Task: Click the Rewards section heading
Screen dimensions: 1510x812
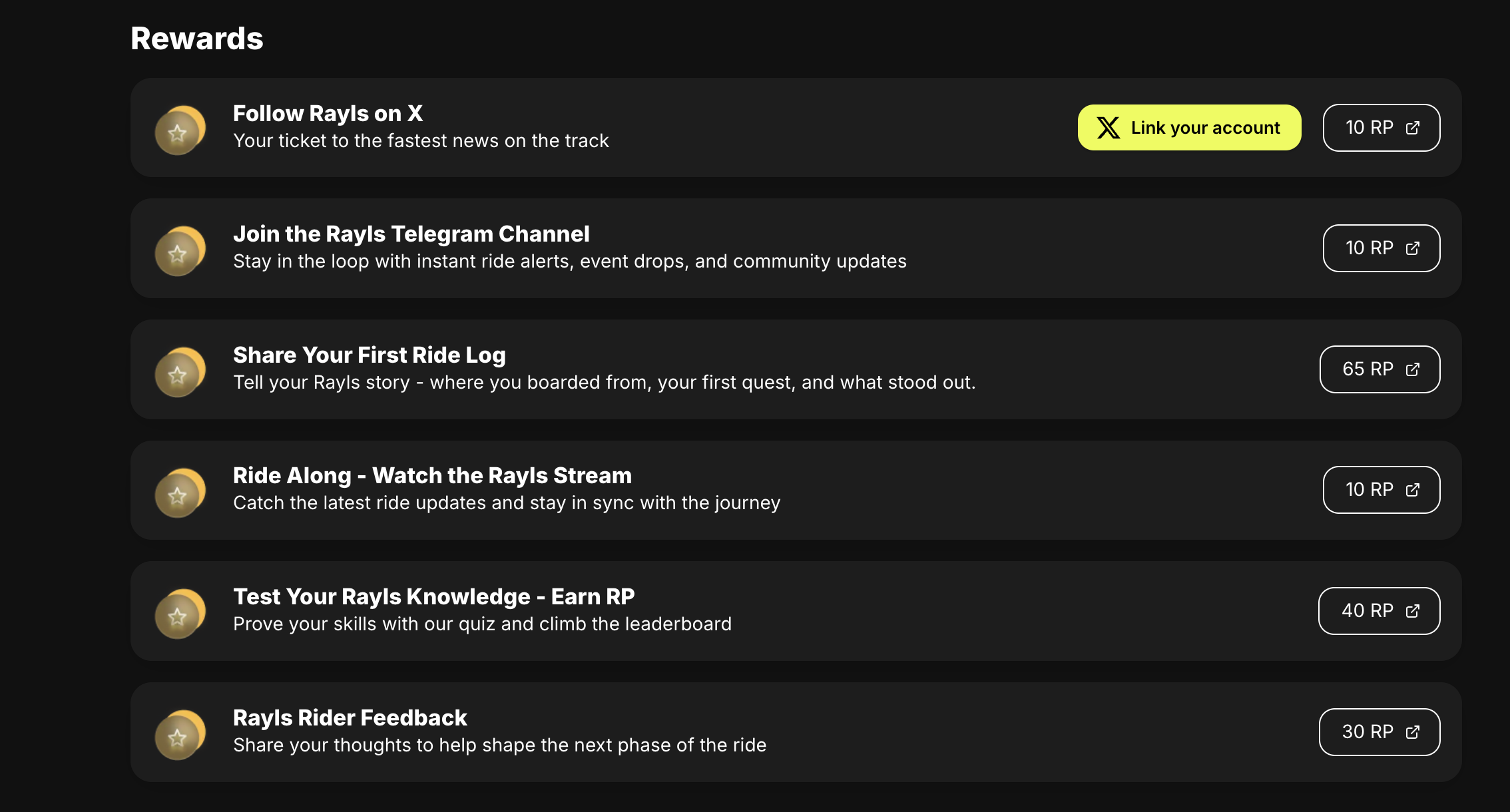Action: pos(197,39)
